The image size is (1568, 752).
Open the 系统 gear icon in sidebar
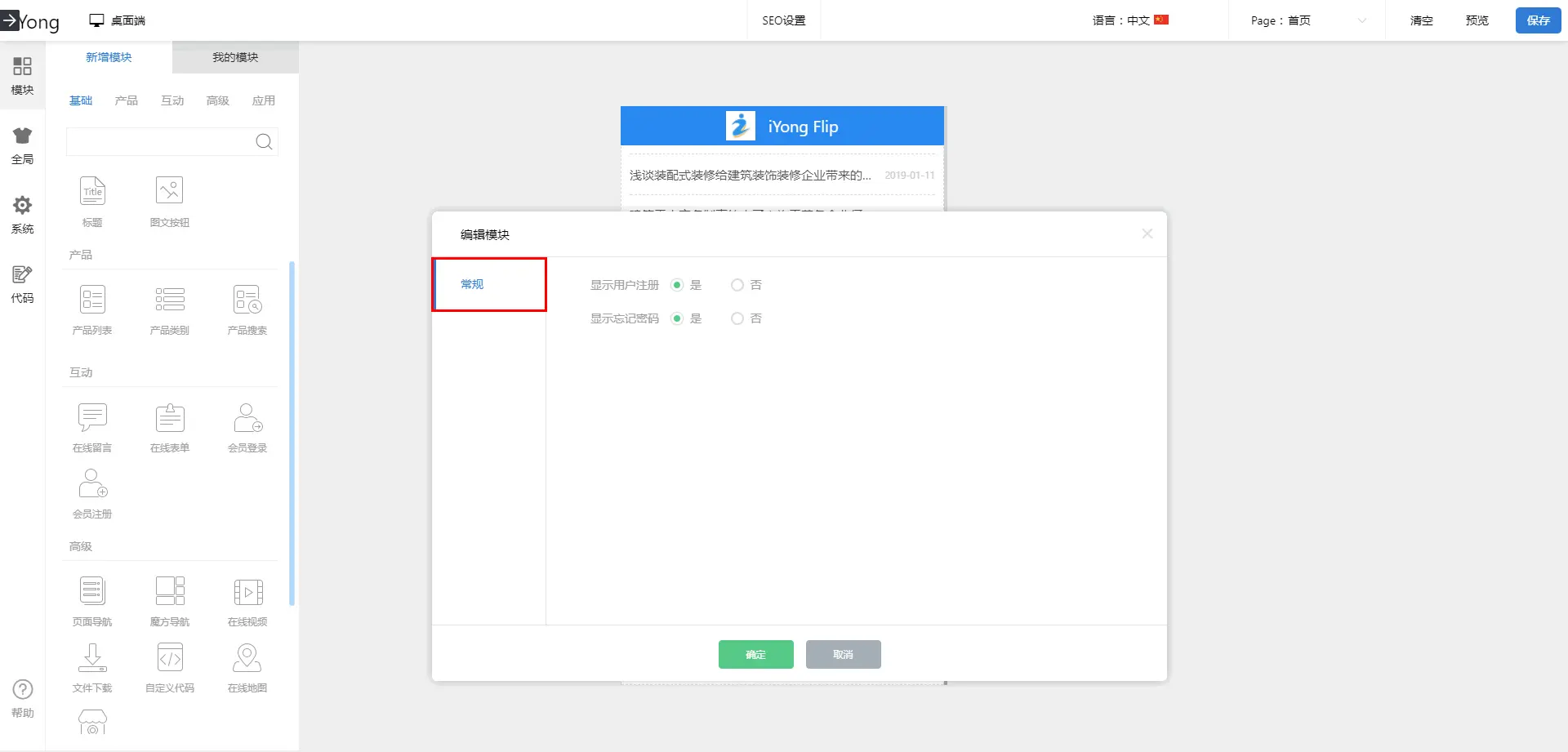(x=22, y=206)
